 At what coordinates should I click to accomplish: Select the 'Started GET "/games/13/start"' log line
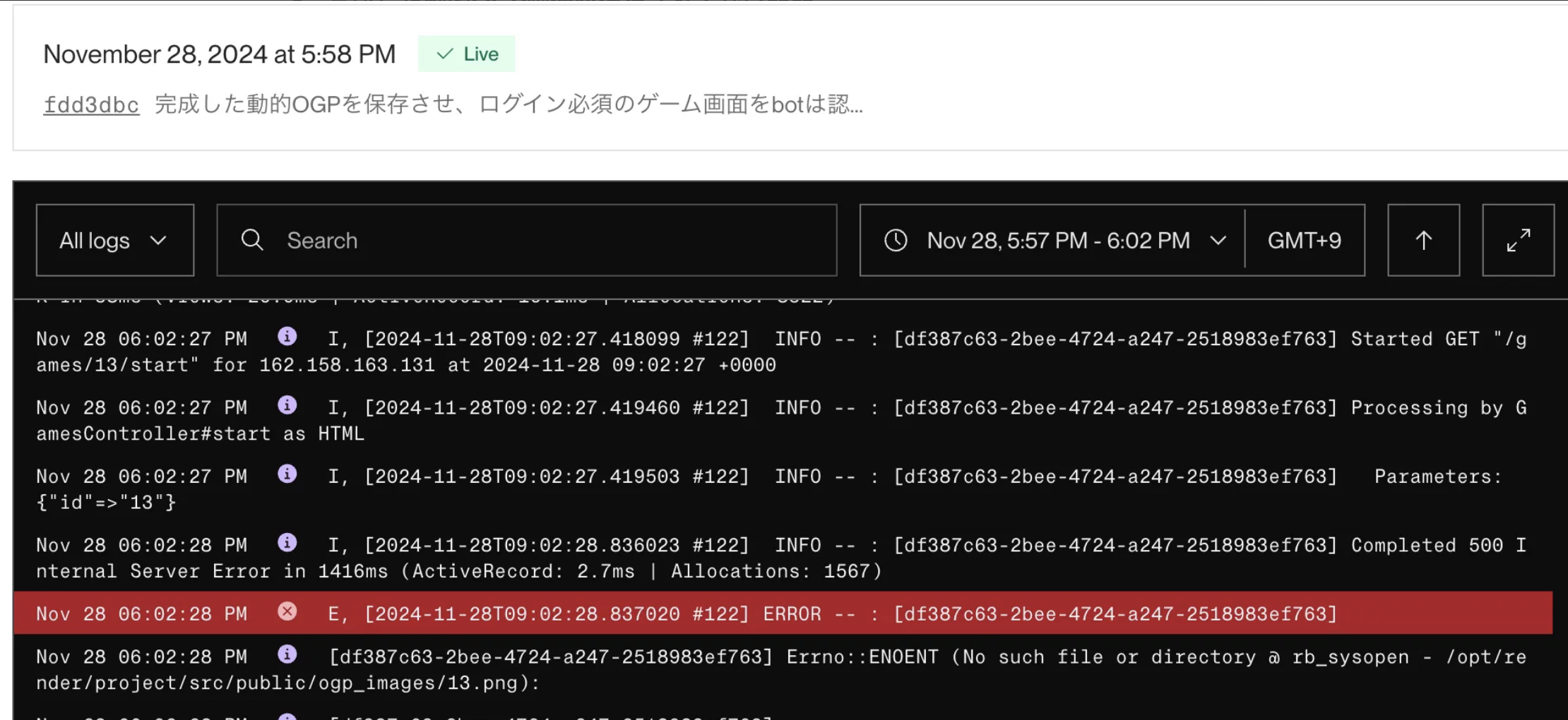coord(783,352)
